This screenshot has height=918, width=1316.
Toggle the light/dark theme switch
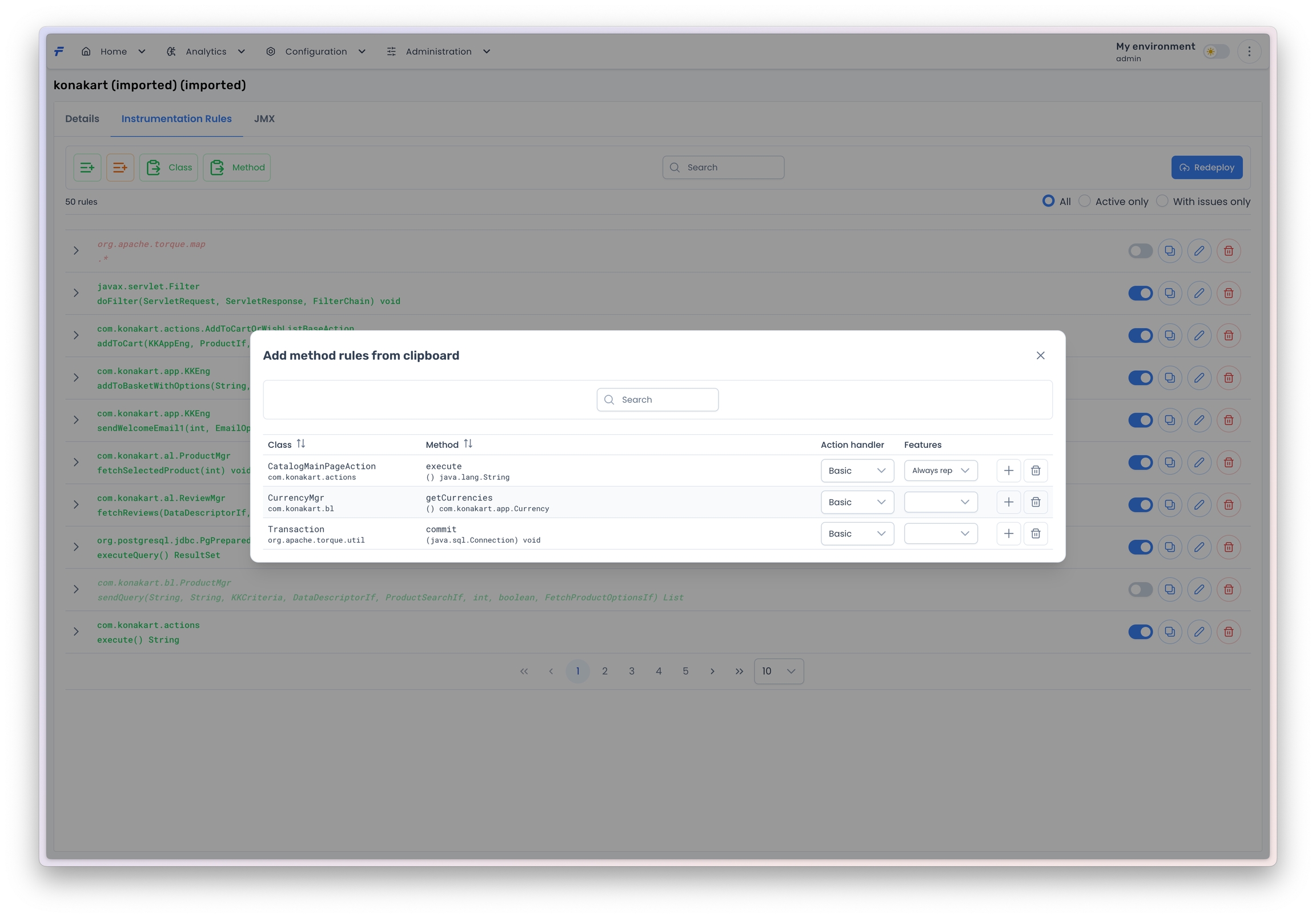pos(1215,51)
